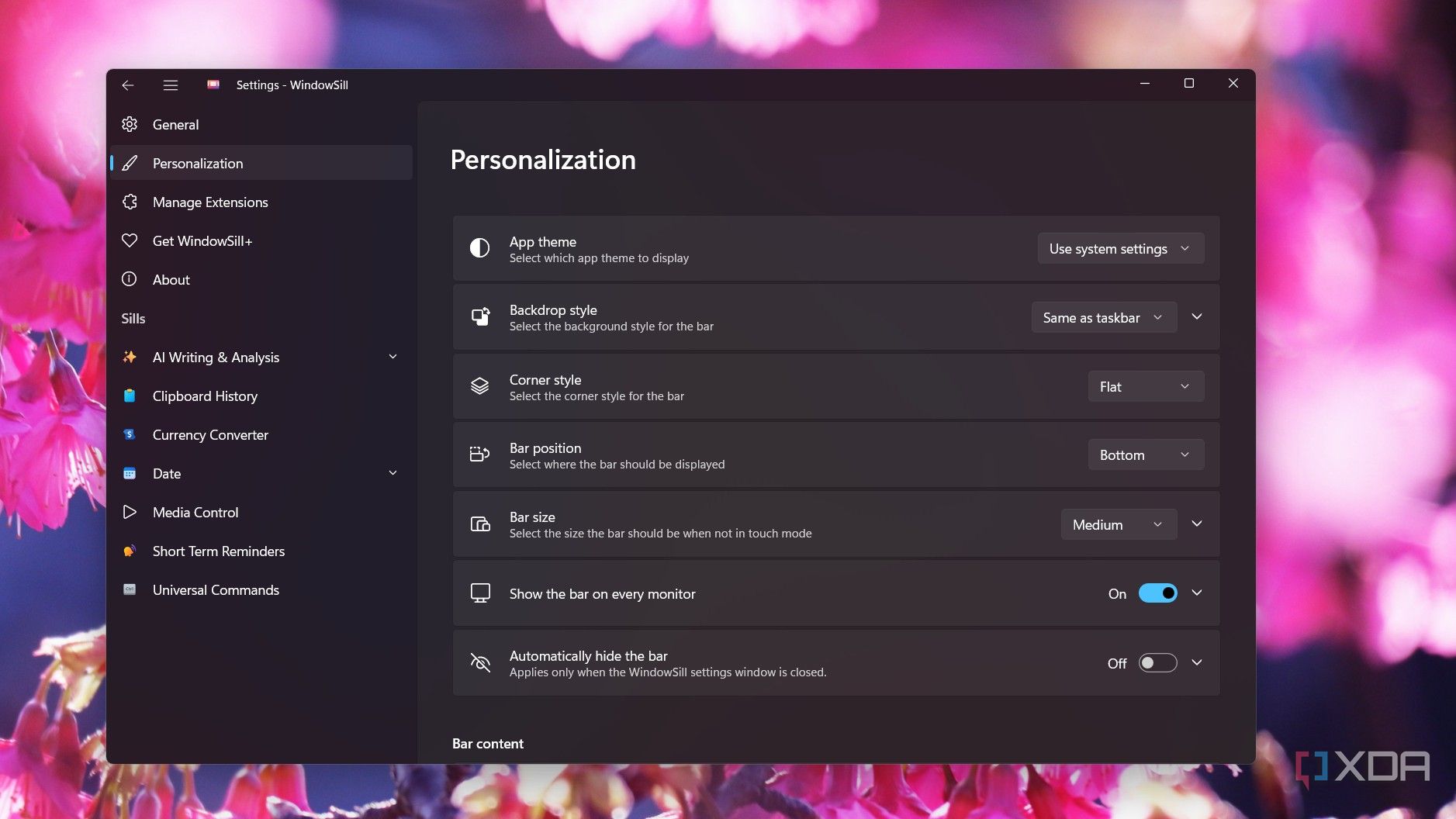The width and height of the screenshot is (1456, 819).
Task: Click the Bar content section heading
Action: (488, 744)
